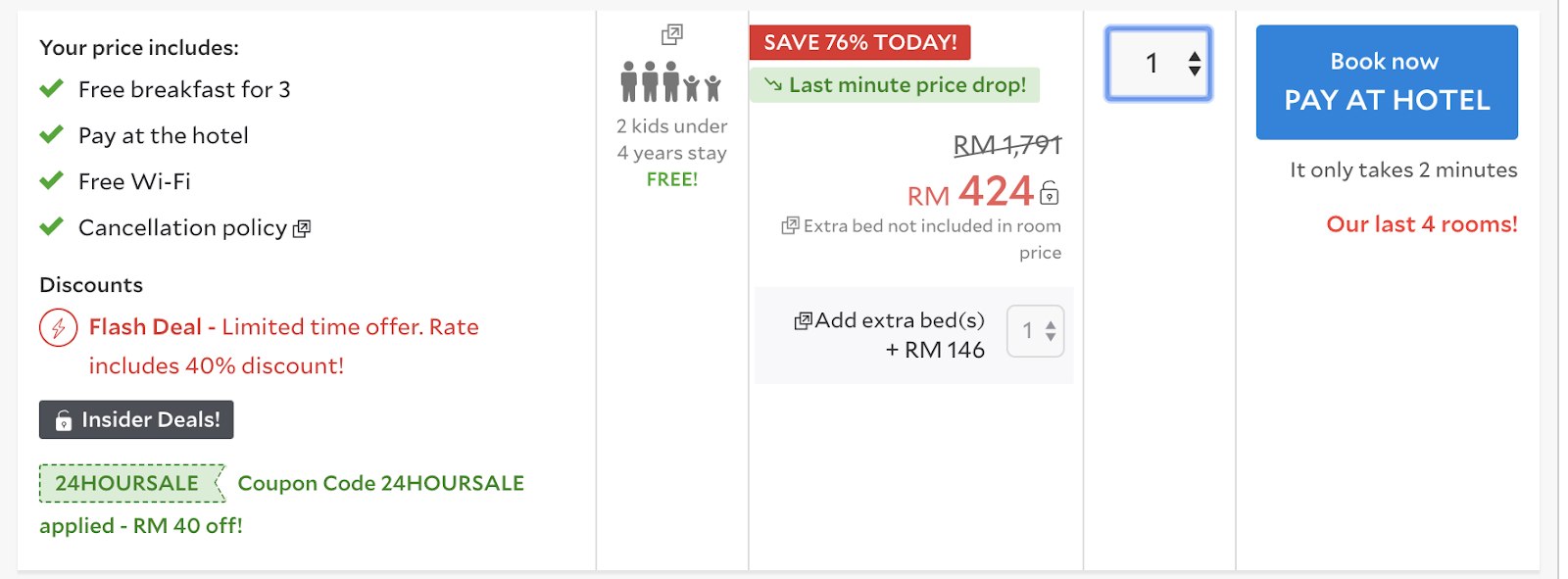Click the padlock icon beside RM 424
The height and width of the screenshot is (579, 1568).
coord(1050,193)
